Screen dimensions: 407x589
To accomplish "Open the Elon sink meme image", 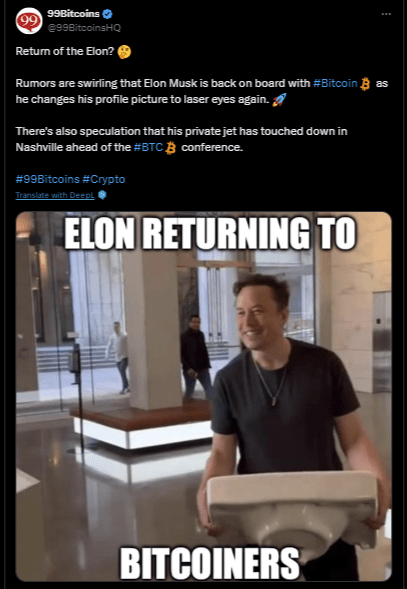I will point(203,396).
